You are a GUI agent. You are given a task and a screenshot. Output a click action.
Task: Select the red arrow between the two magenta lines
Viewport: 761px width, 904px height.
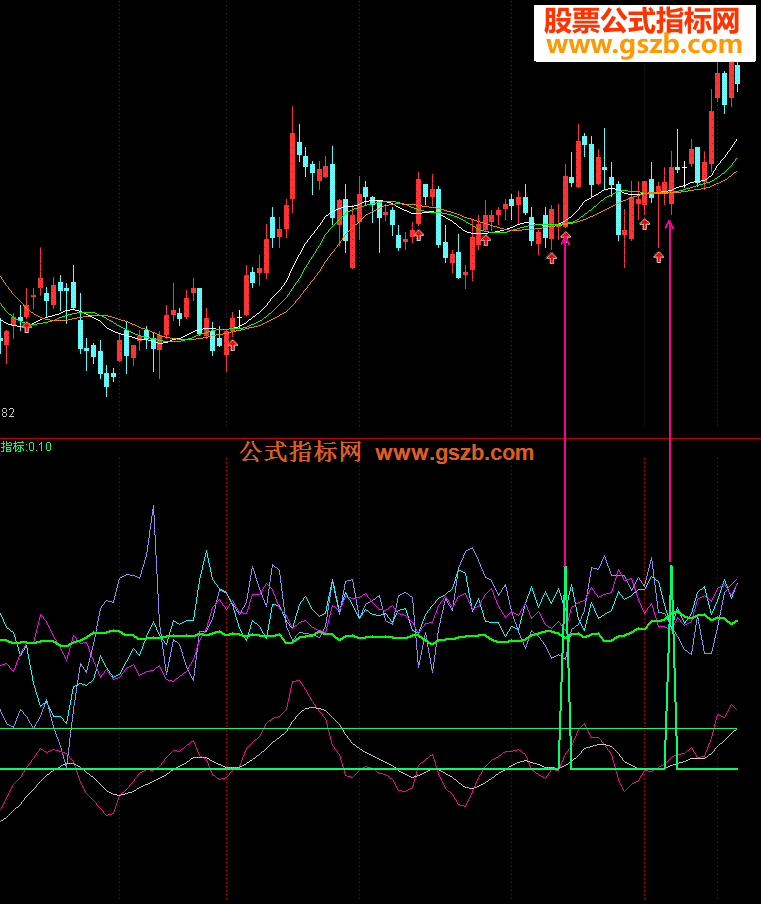[645, 224]
